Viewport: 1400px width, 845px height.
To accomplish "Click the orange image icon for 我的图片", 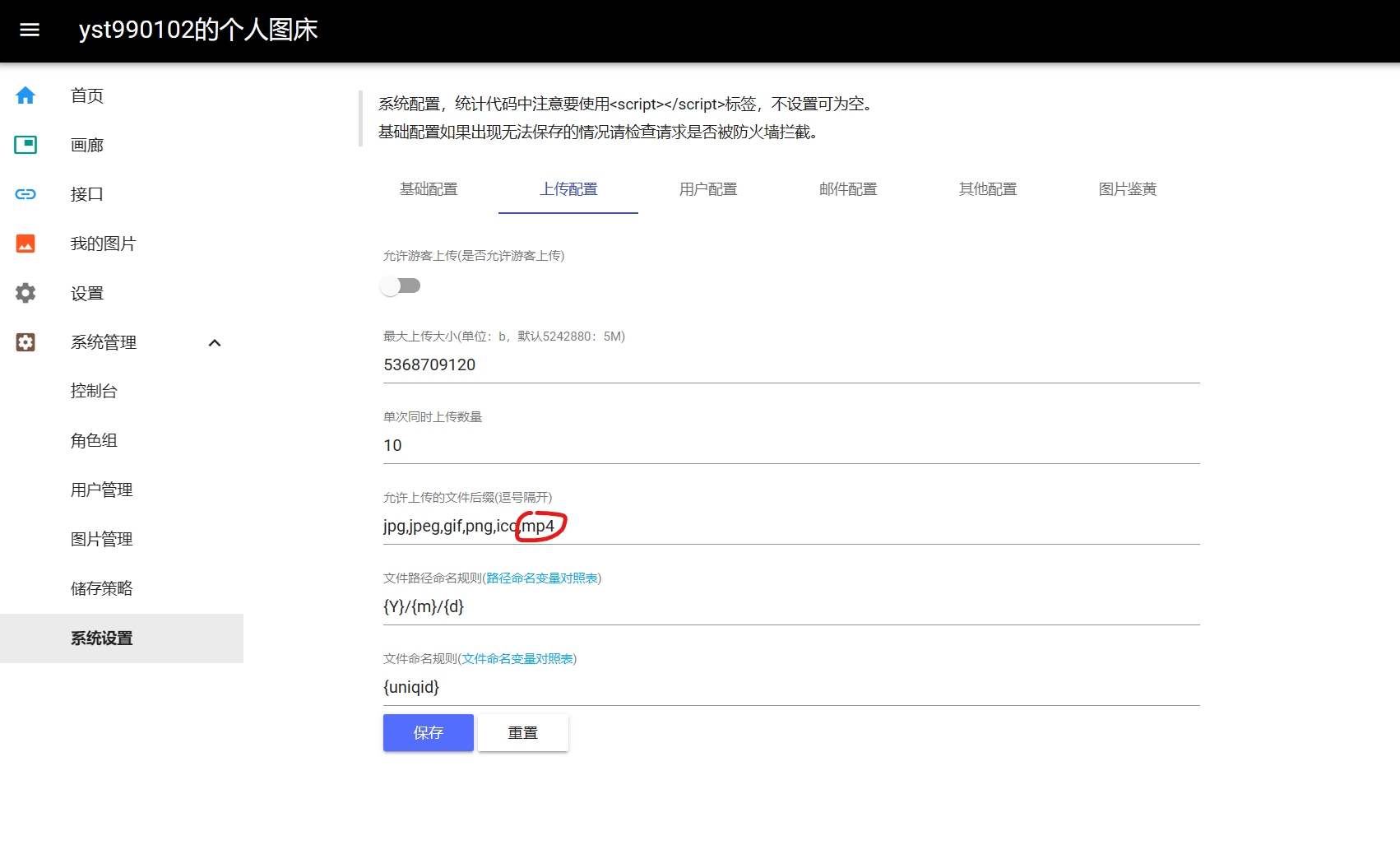I will click(25, 244).
